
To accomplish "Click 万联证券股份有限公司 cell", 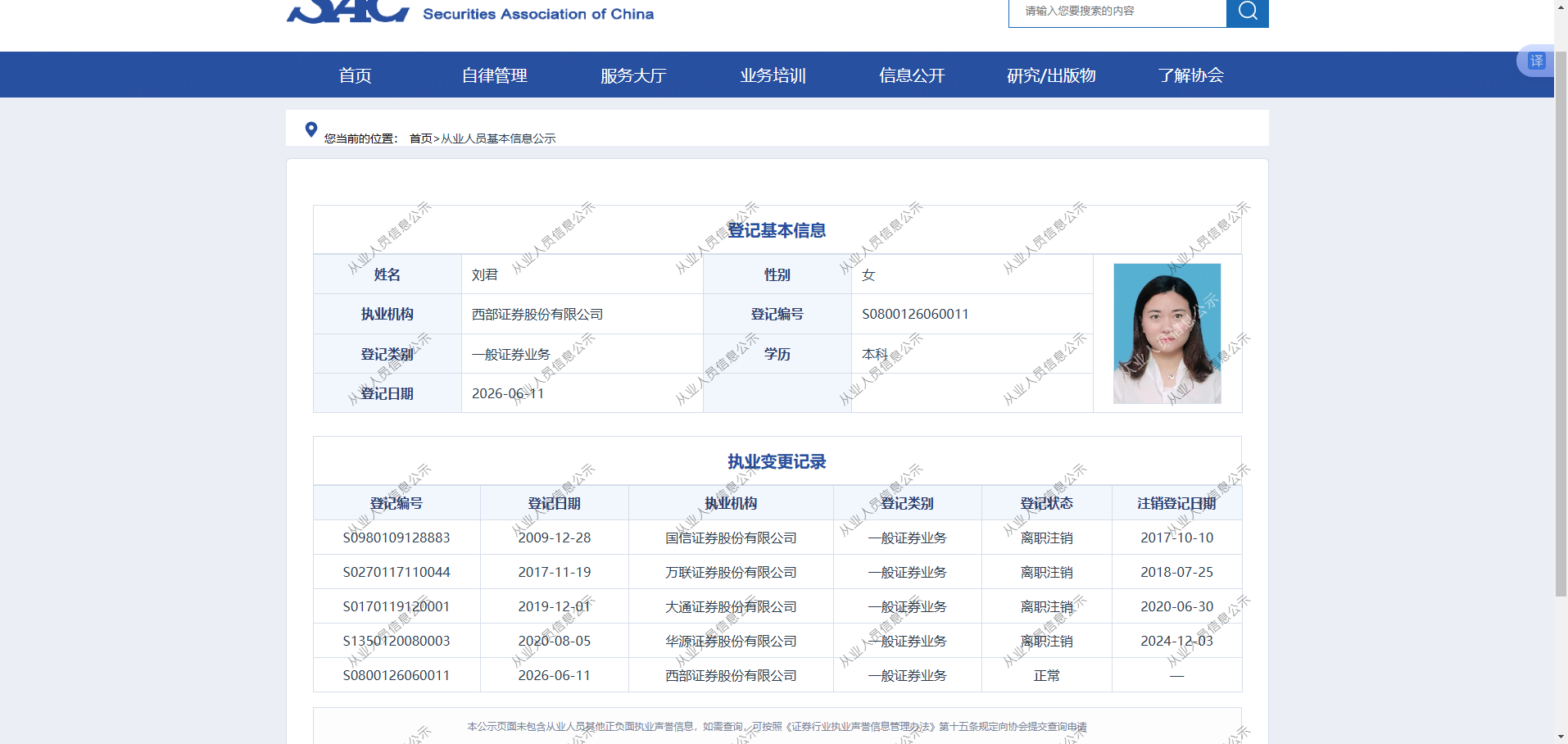I will 731,572.
